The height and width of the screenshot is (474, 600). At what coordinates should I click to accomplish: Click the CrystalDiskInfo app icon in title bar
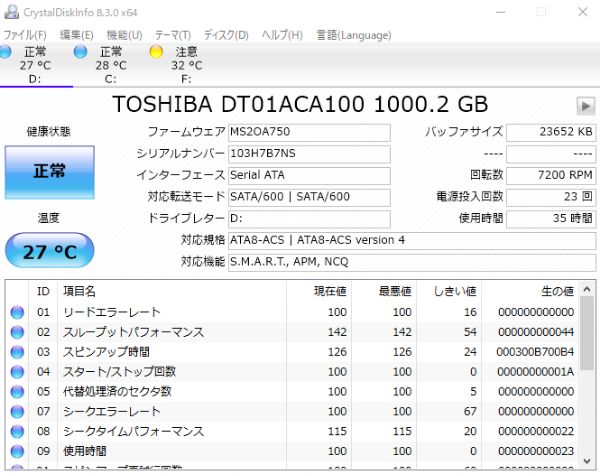[x=11, y=12]
